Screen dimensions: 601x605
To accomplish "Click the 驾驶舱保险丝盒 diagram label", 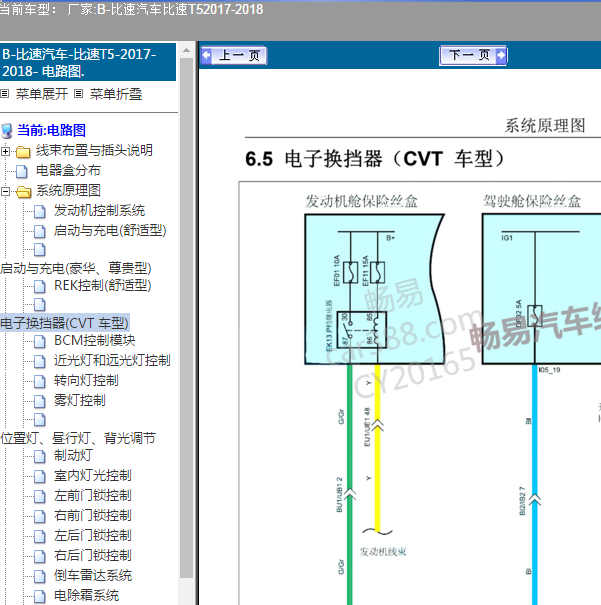I will coord(532,201).
